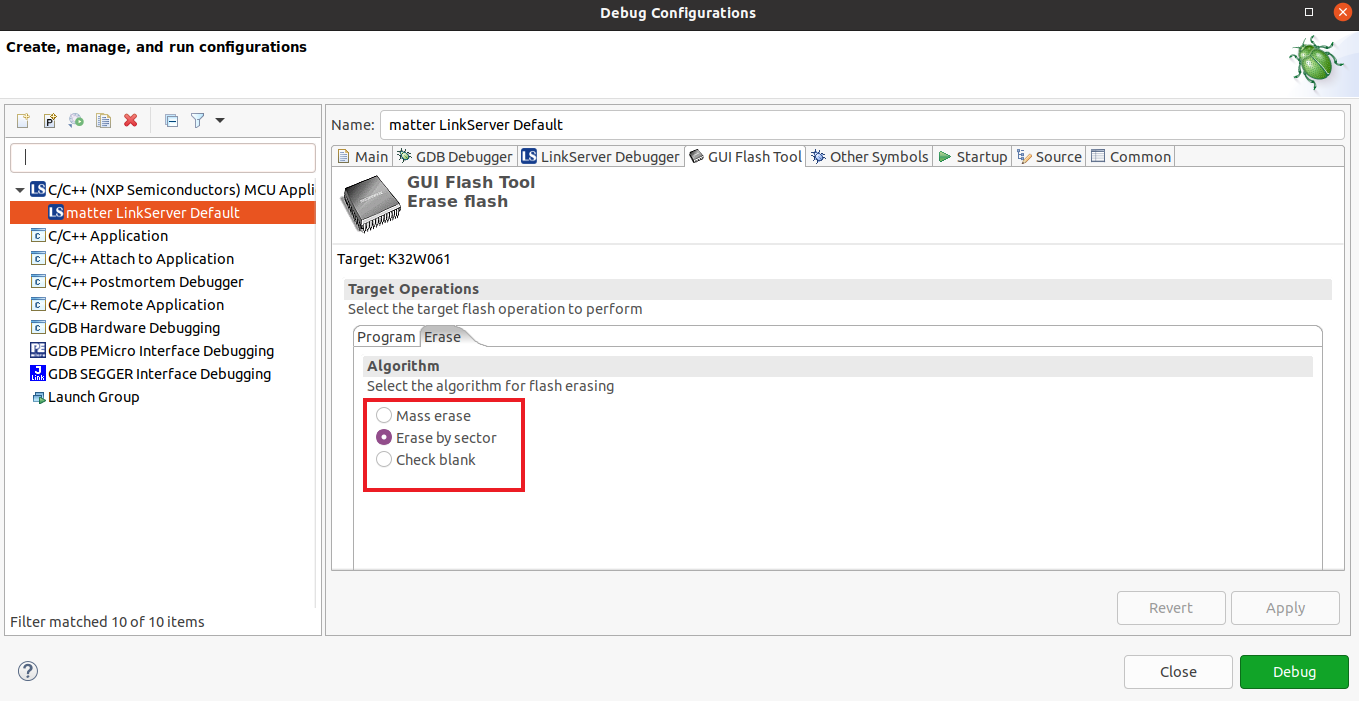Filter the launch configurations list
The width and height of the screenshot is (1359, 701).
click(x=197, y=120)
